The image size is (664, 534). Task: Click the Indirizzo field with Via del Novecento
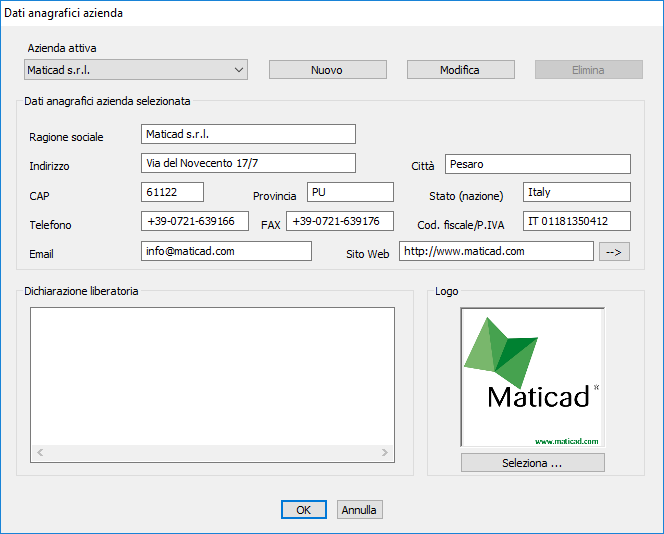(248, 163)
